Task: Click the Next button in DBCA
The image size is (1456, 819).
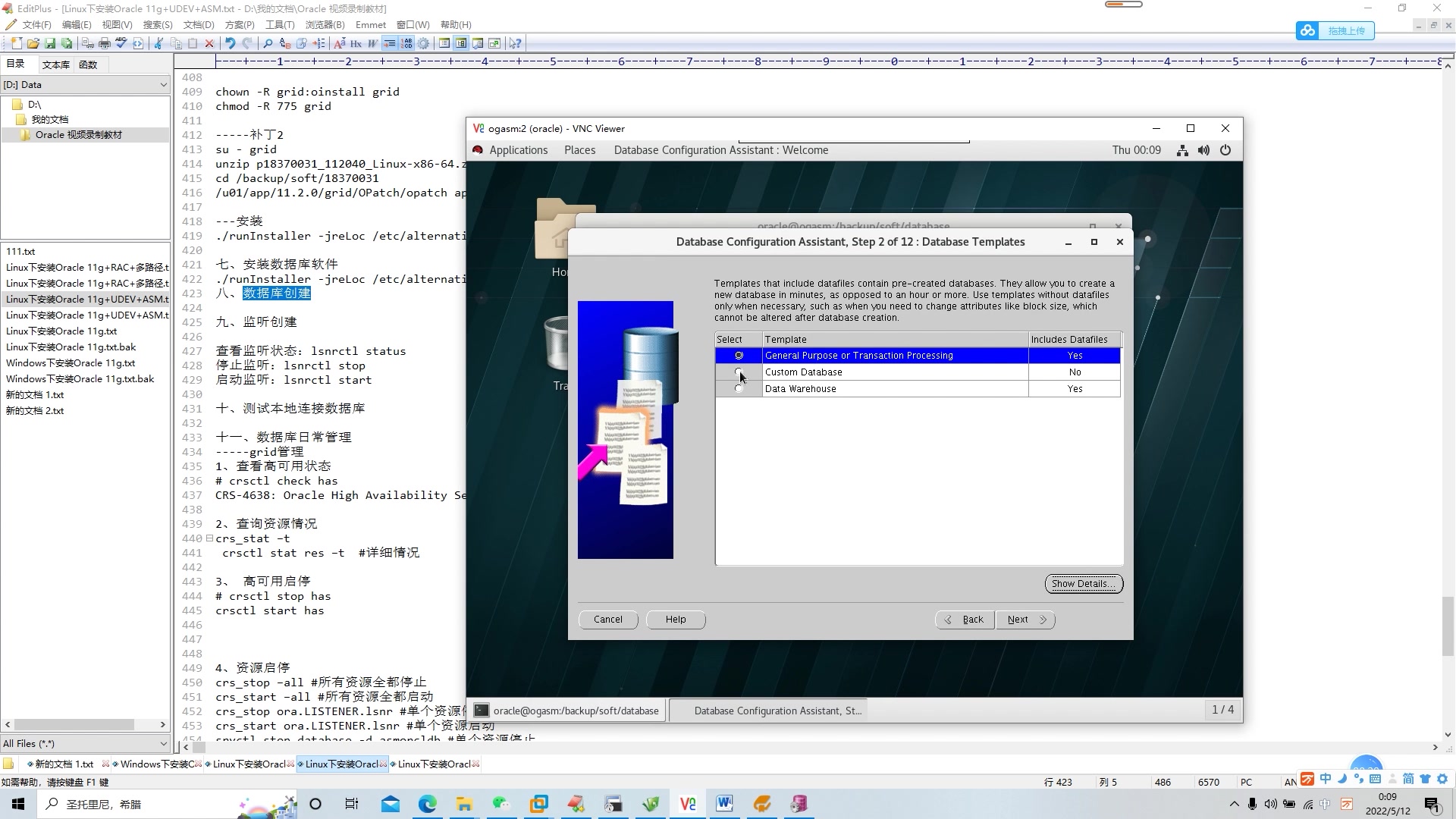Action: tap(1026, 620)
